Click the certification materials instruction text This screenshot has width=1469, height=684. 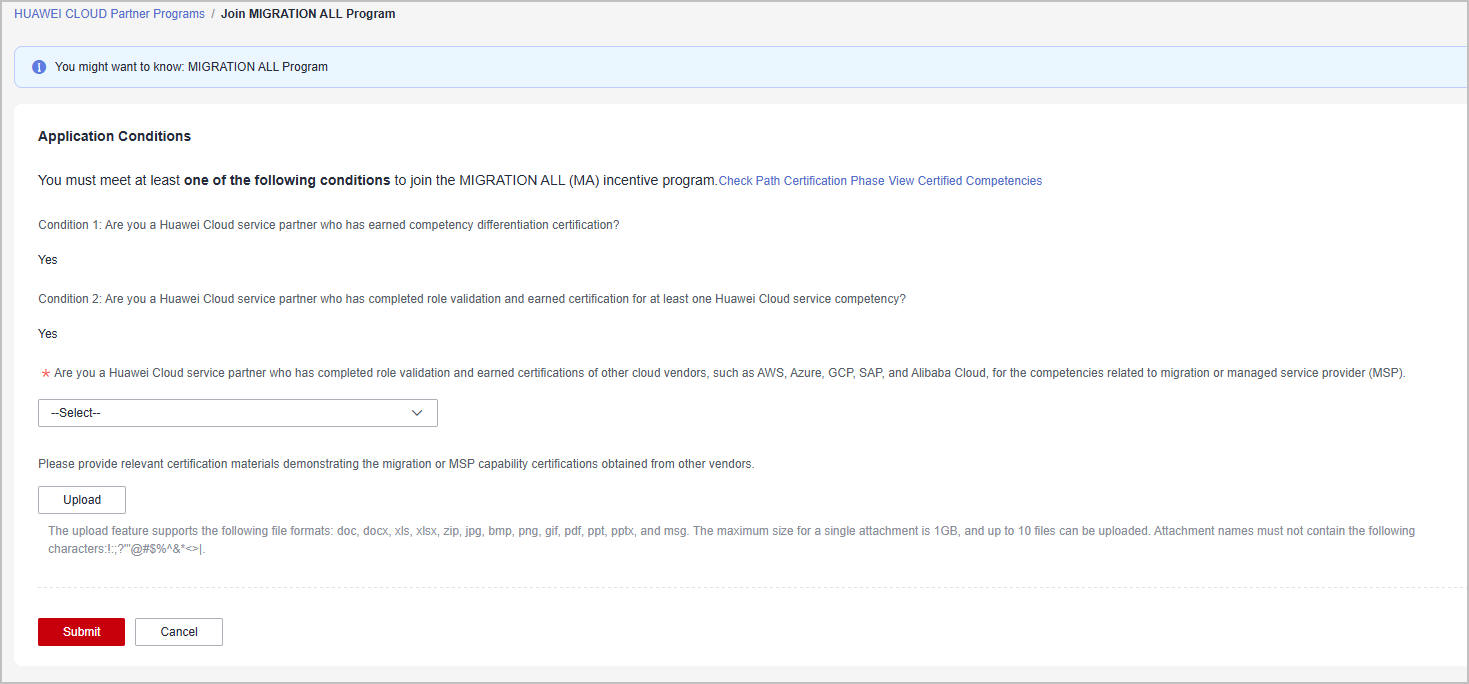[x=396, y=464]
